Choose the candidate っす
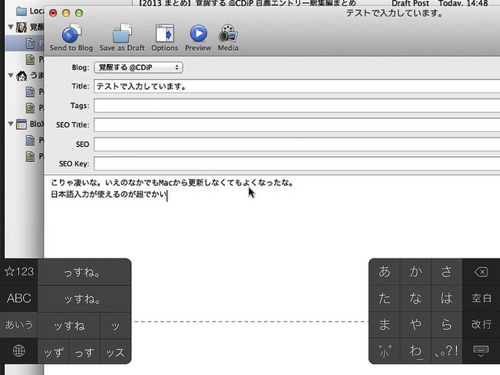 pos(84,352)
